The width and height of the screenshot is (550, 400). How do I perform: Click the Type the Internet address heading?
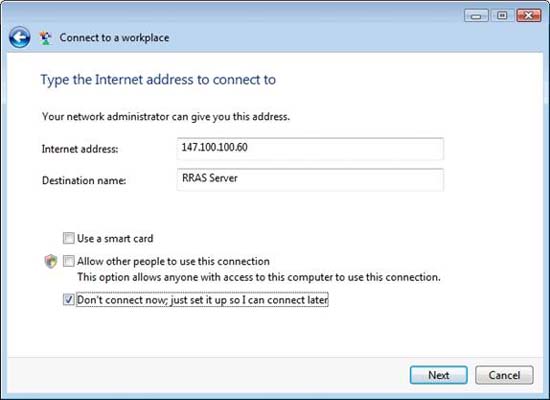point(158,80)
